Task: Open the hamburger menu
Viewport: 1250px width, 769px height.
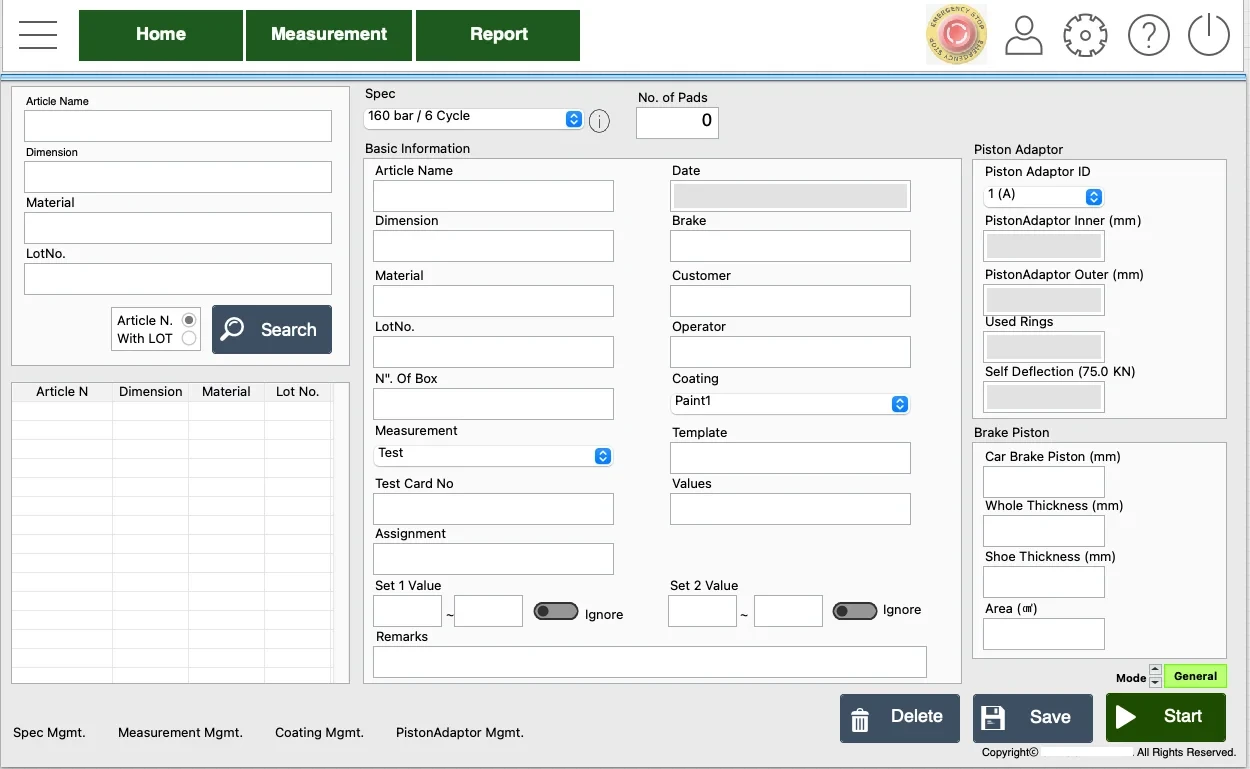Action: click(x=38, y=35)
